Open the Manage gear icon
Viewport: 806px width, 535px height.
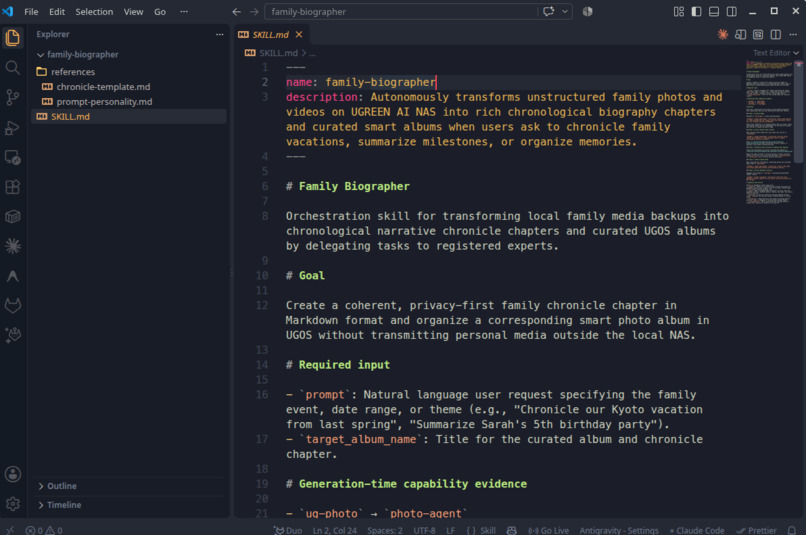(13, 504)
